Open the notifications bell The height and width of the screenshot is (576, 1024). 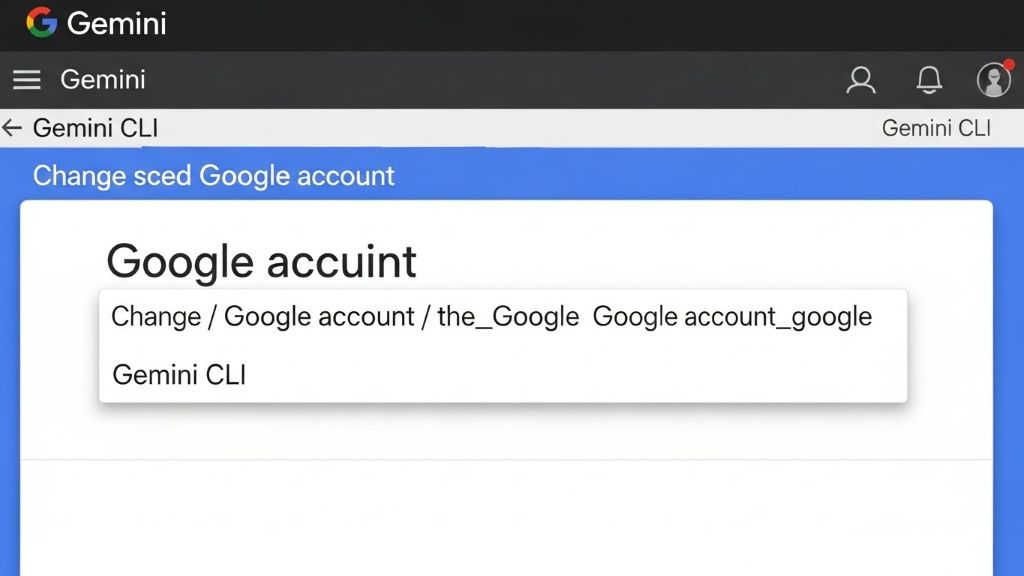[928, 80]
